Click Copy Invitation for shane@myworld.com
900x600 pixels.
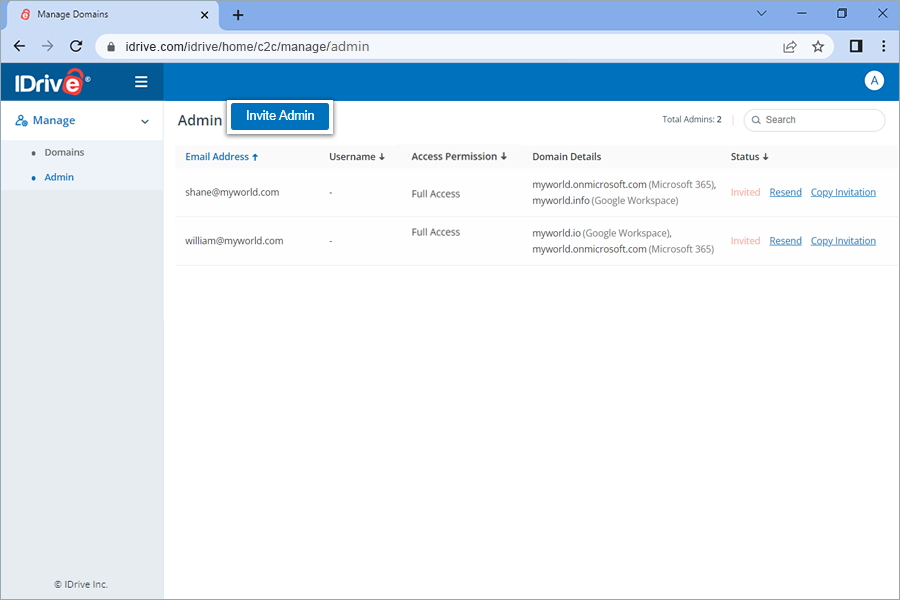pyautogui.click(x=843, y=192)
